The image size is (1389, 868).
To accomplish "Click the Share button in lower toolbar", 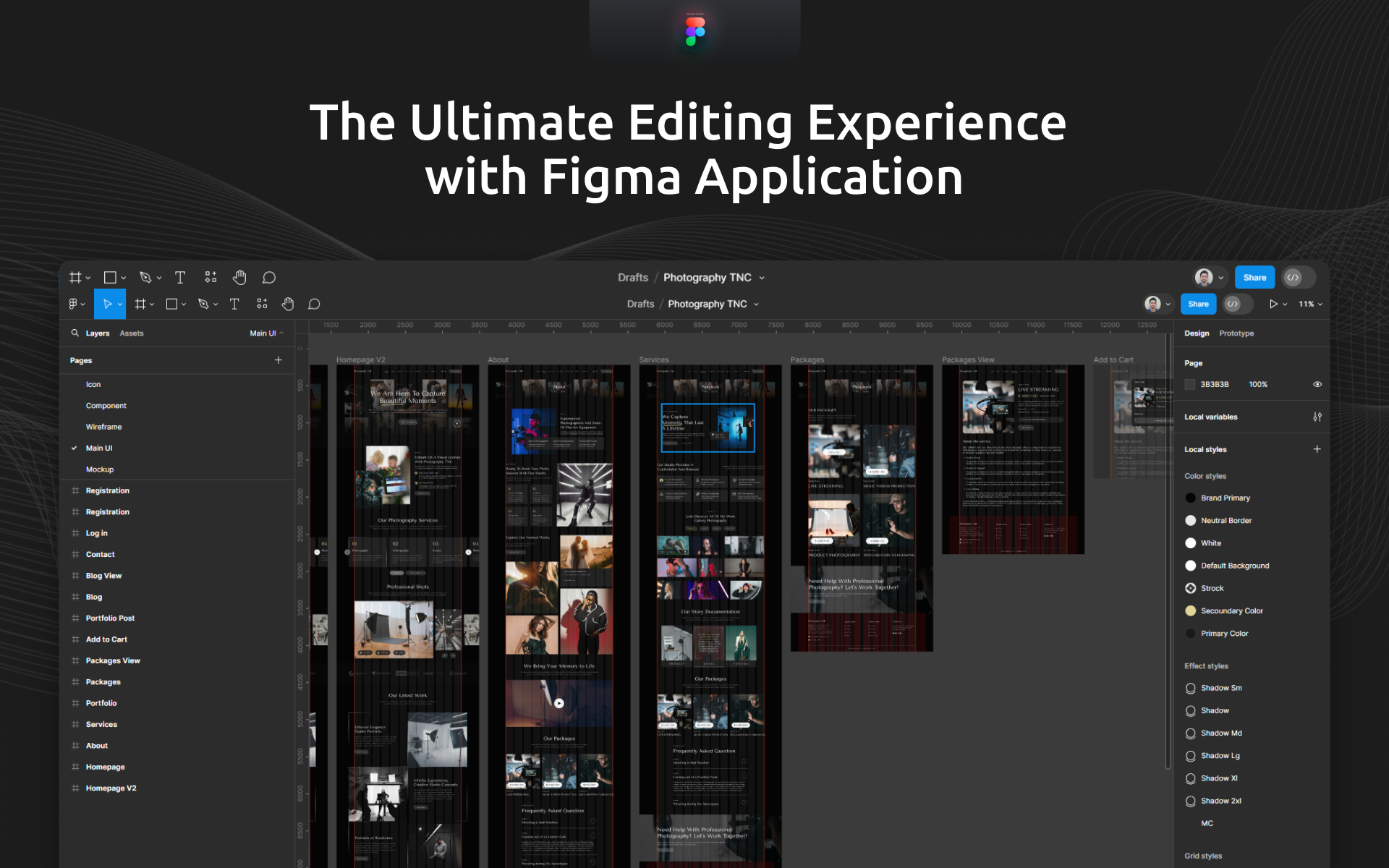I will [1199, 304].
